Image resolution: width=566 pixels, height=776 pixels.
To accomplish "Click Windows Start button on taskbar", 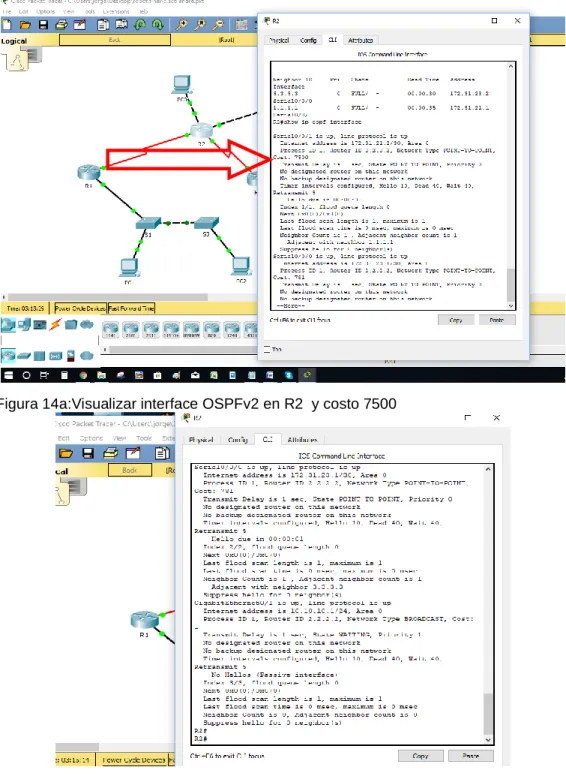I will [7, 375].
